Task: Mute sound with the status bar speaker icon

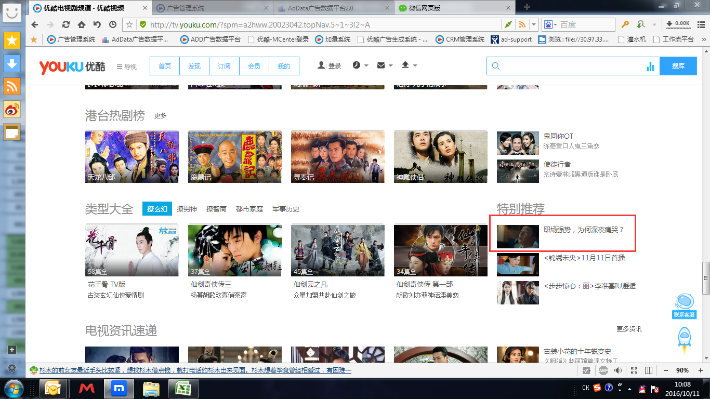Action: tap(618, 370)
